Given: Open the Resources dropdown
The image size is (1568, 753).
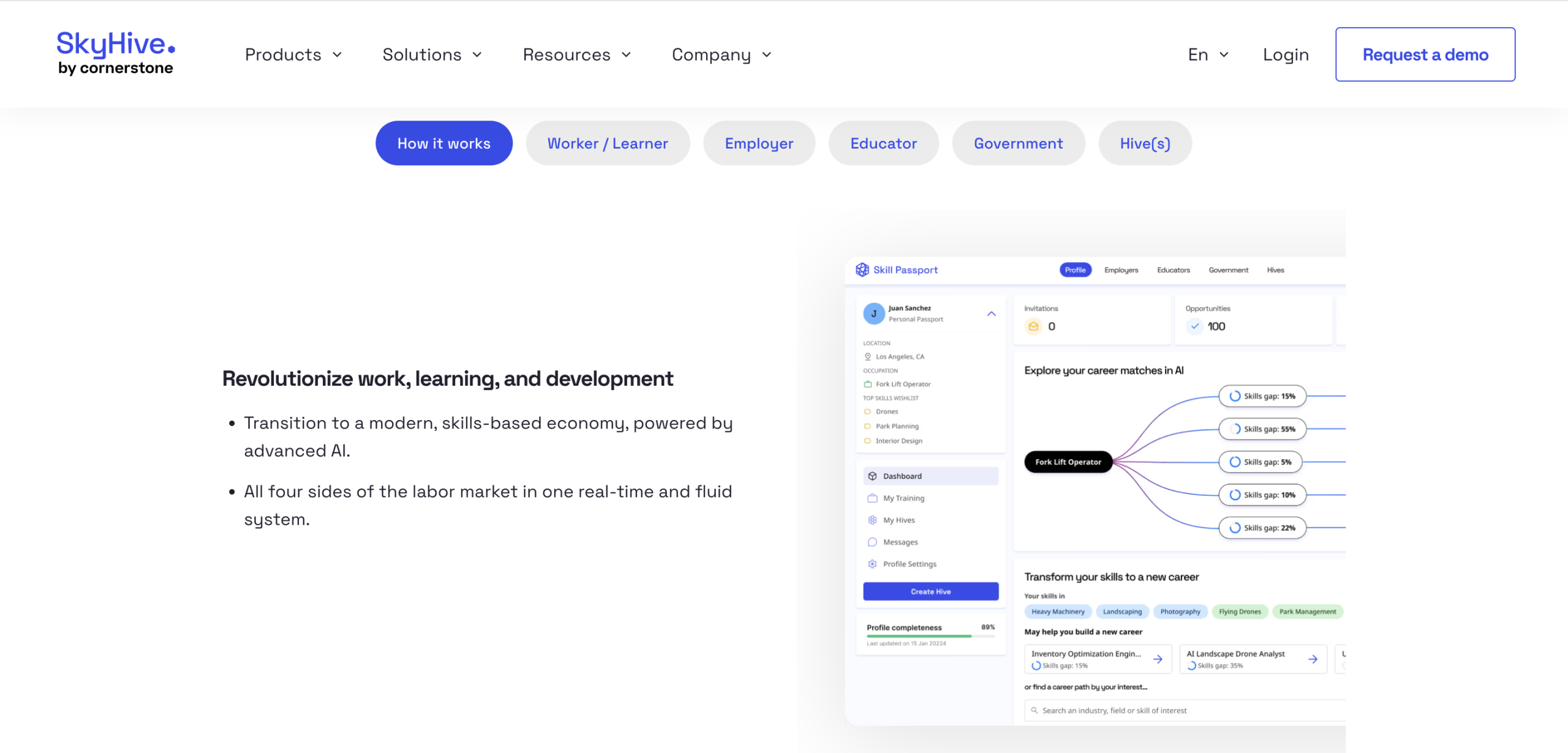Looking at the screenshot, I should coord(577,54).
